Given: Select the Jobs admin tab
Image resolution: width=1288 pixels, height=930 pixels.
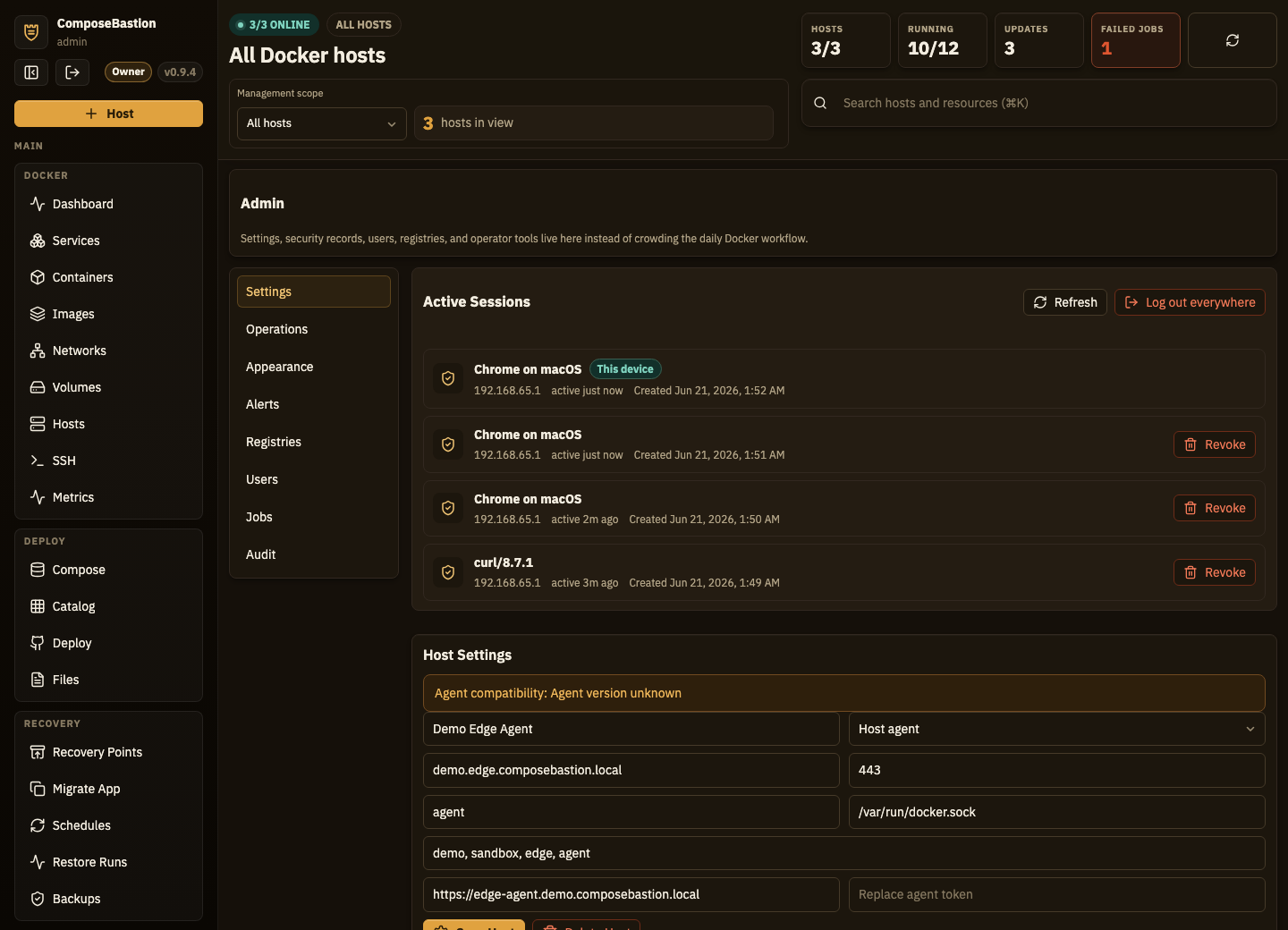Looking at the screenshot, I should 314,517.
